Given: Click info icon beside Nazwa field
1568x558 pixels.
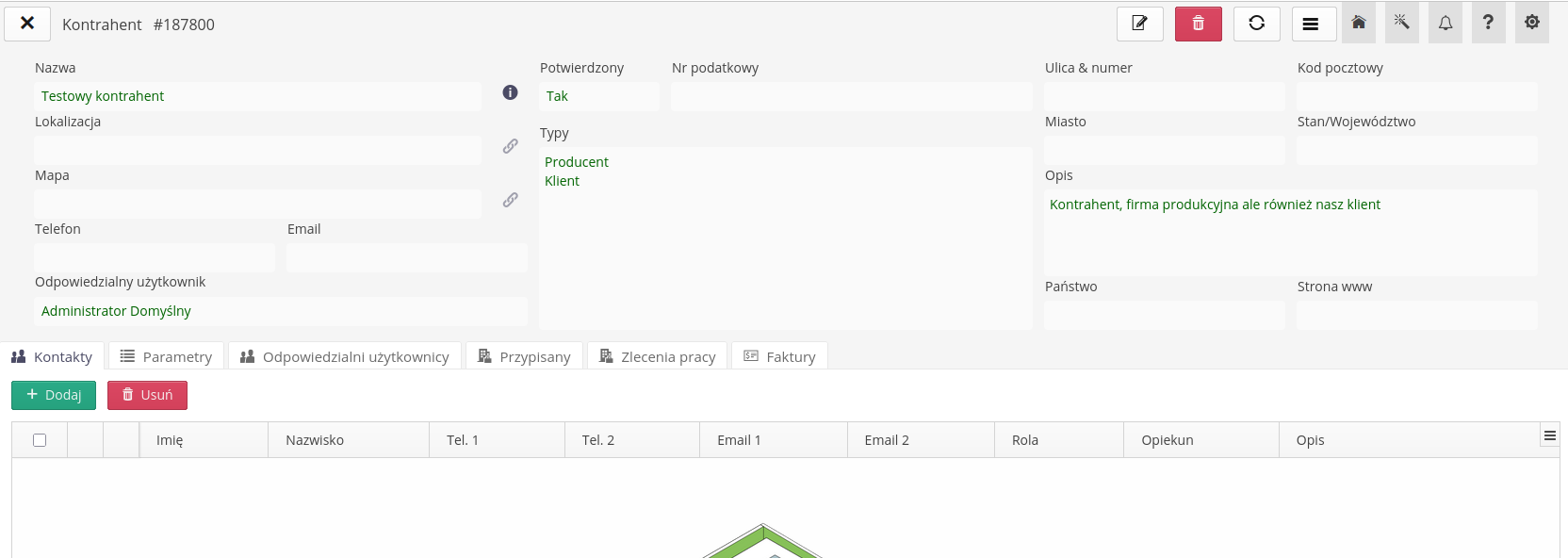Looking at the screenshot, I should (510, 92).
